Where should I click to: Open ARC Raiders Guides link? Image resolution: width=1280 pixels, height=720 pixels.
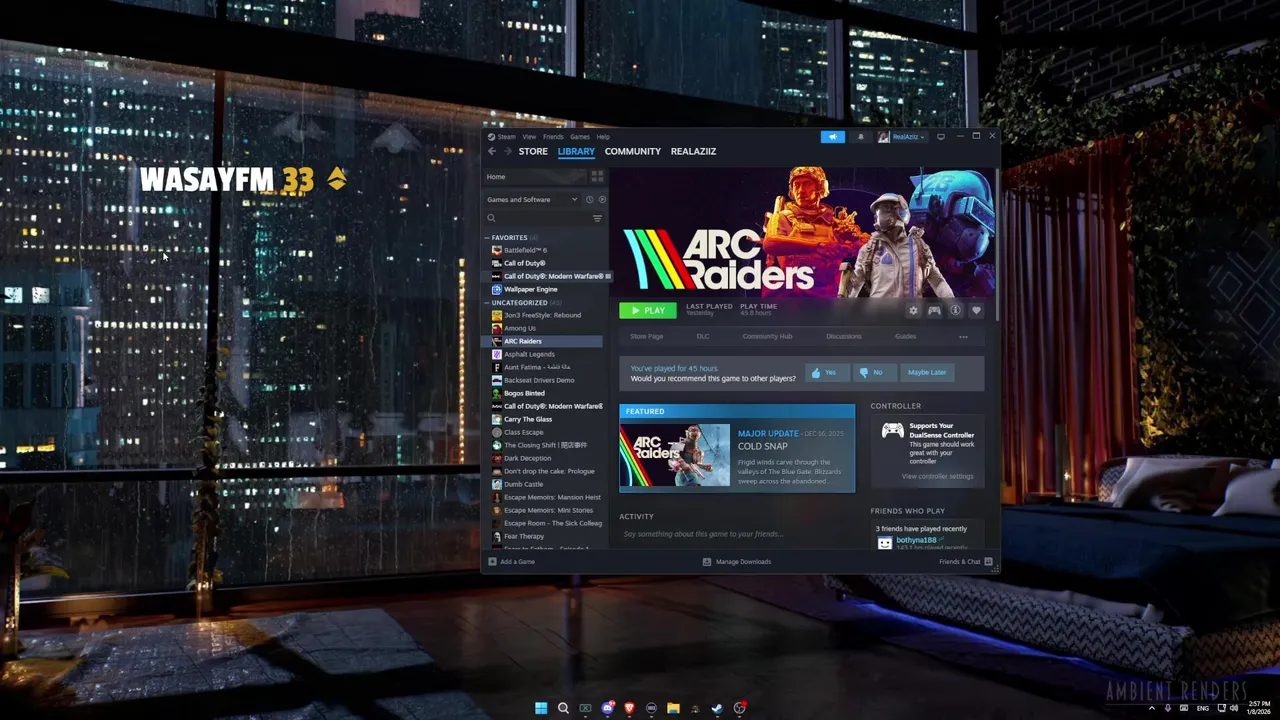905,336
